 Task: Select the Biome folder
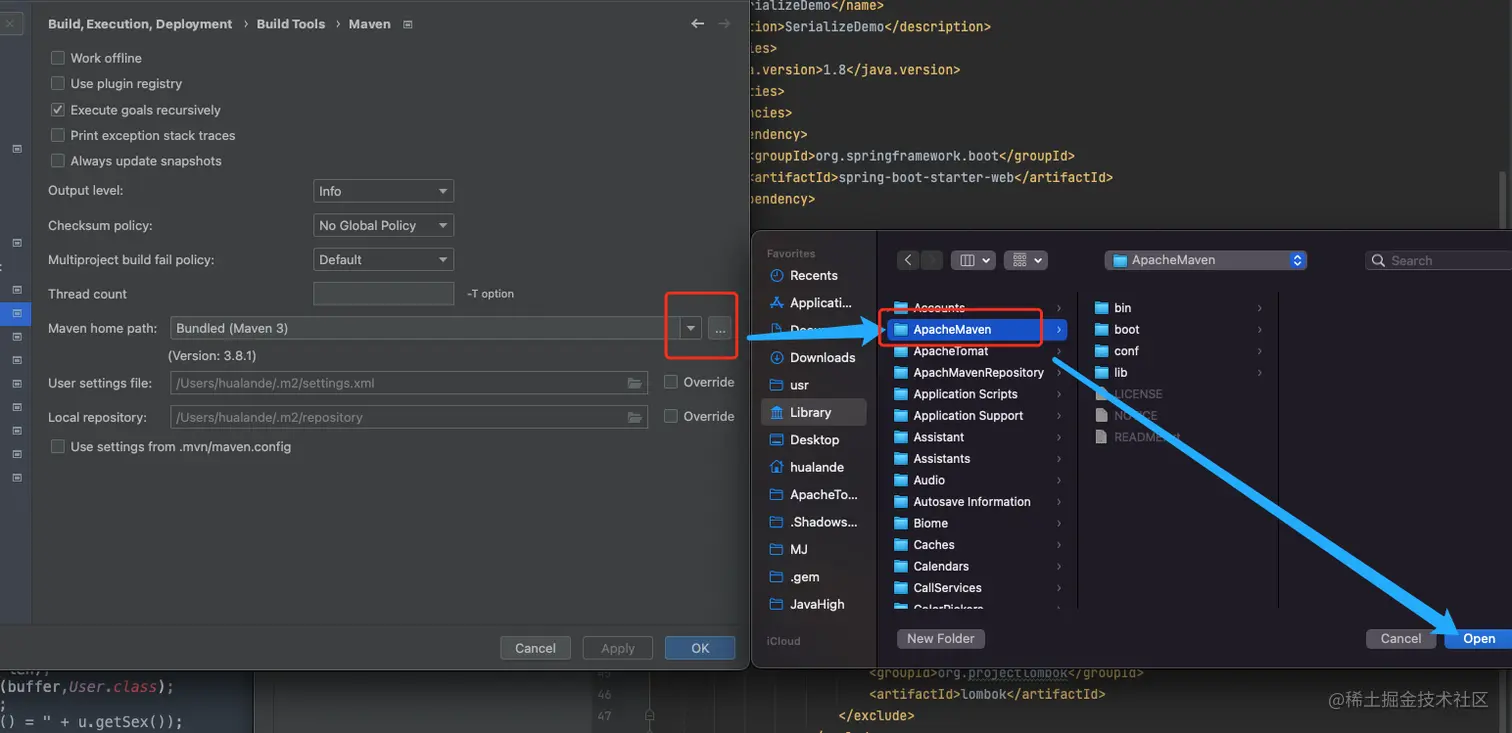pos(976,523)
